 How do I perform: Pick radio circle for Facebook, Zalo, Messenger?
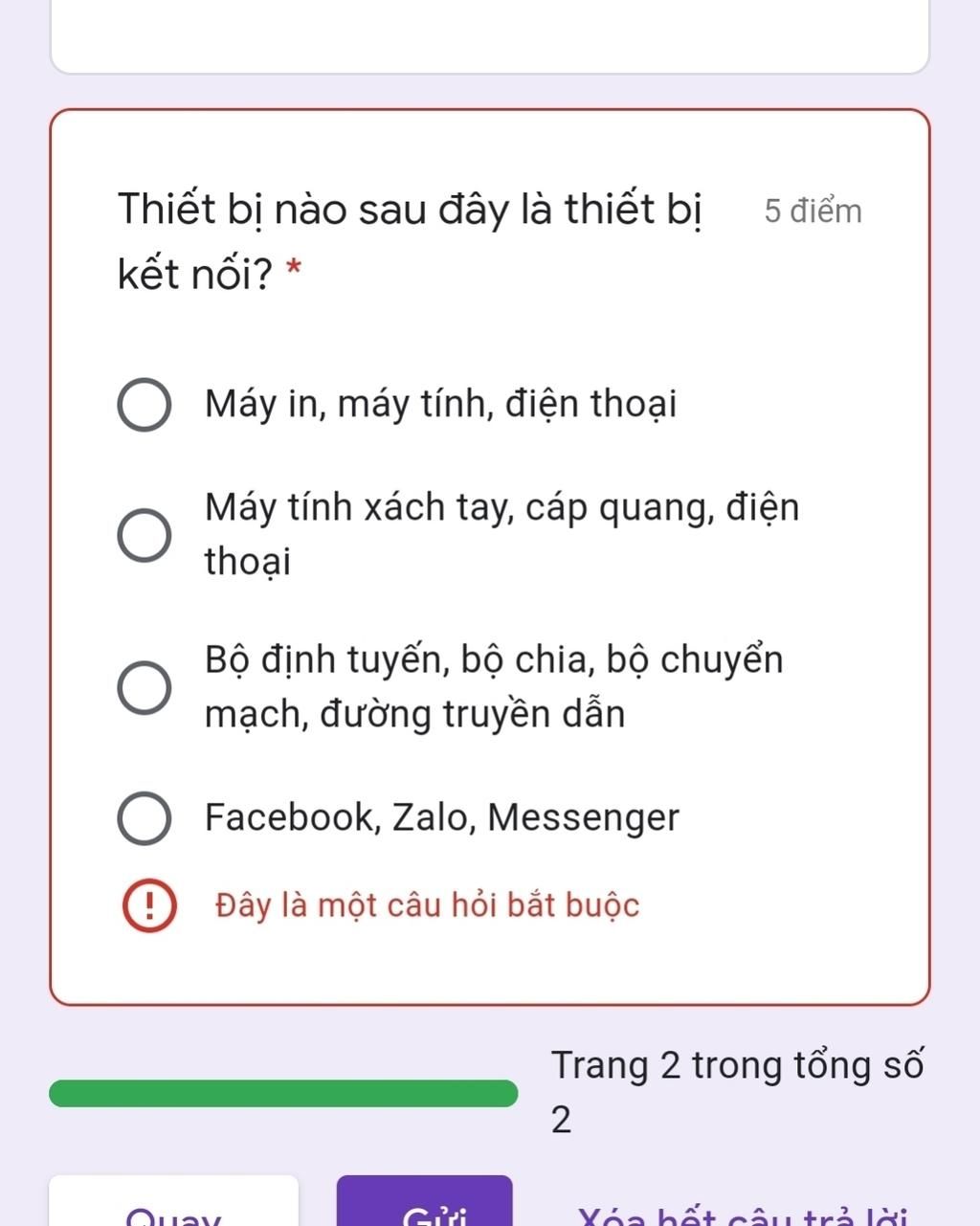point(145,818)
